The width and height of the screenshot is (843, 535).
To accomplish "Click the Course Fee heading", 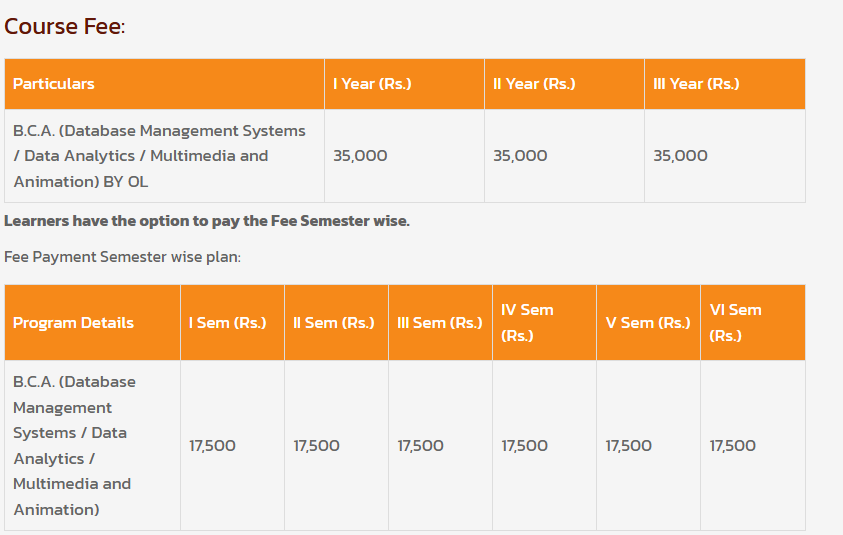I will coord(64,27).
